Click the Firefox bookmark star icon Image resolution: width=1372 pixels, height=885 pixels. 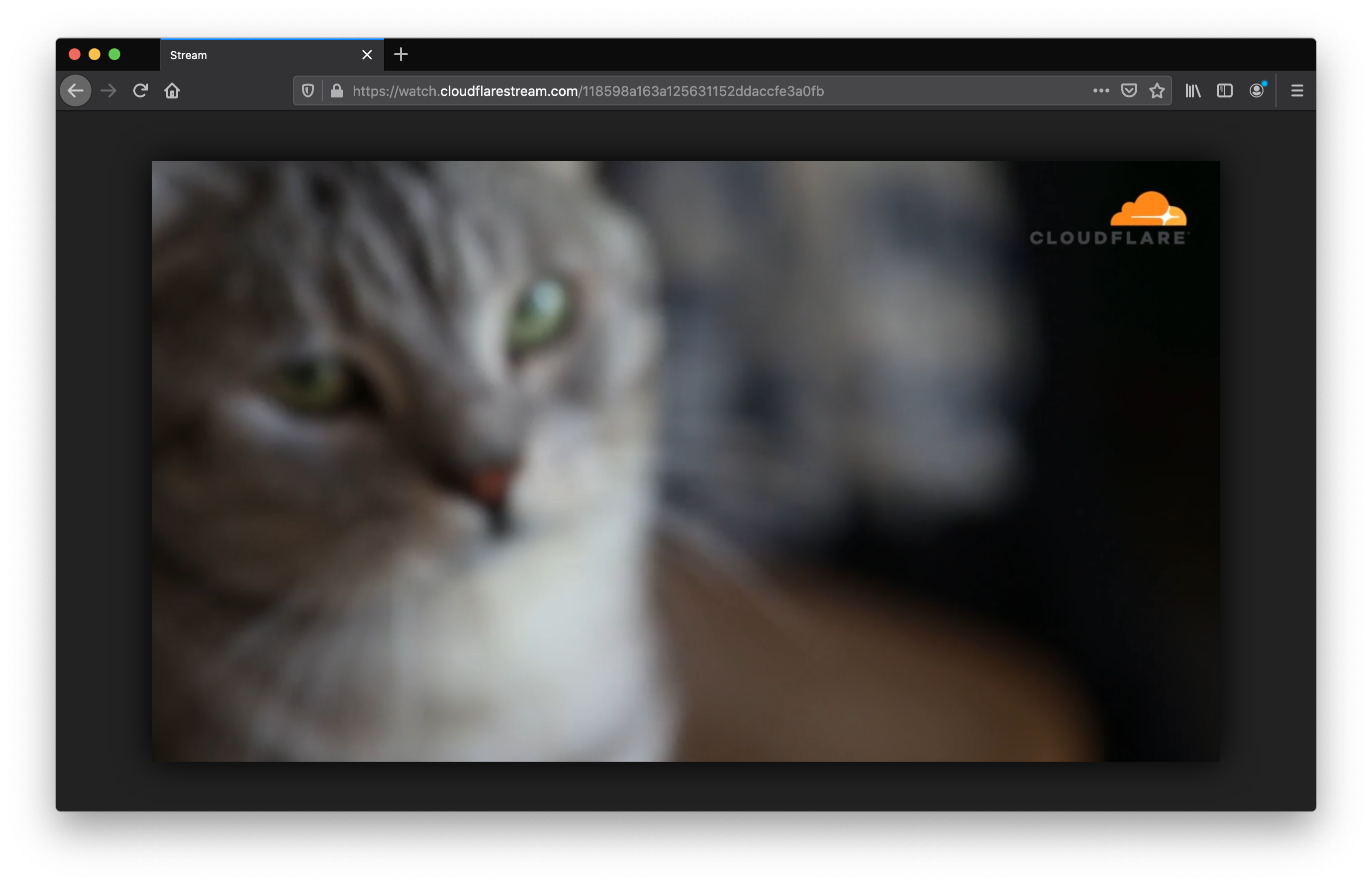tap(1156, 90)
